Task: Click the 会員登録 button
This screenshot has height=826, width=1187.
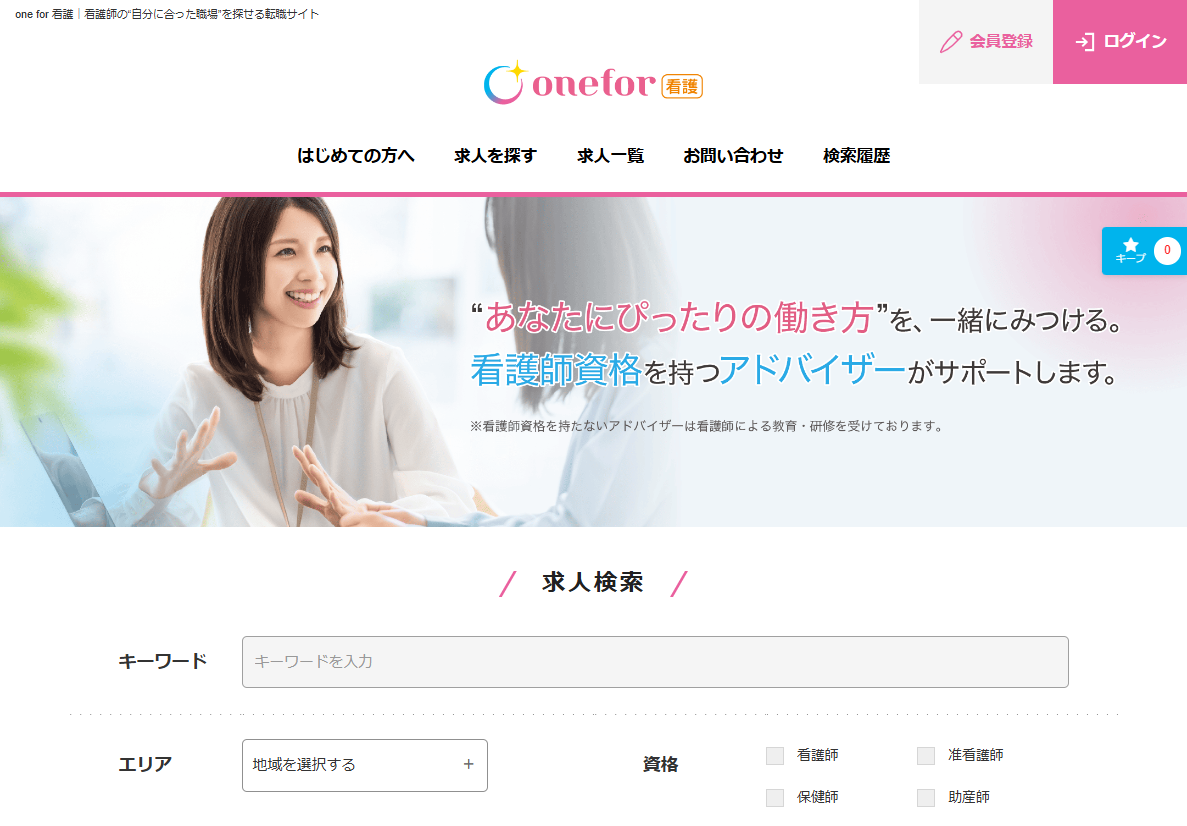Action: tap(986, 42)
